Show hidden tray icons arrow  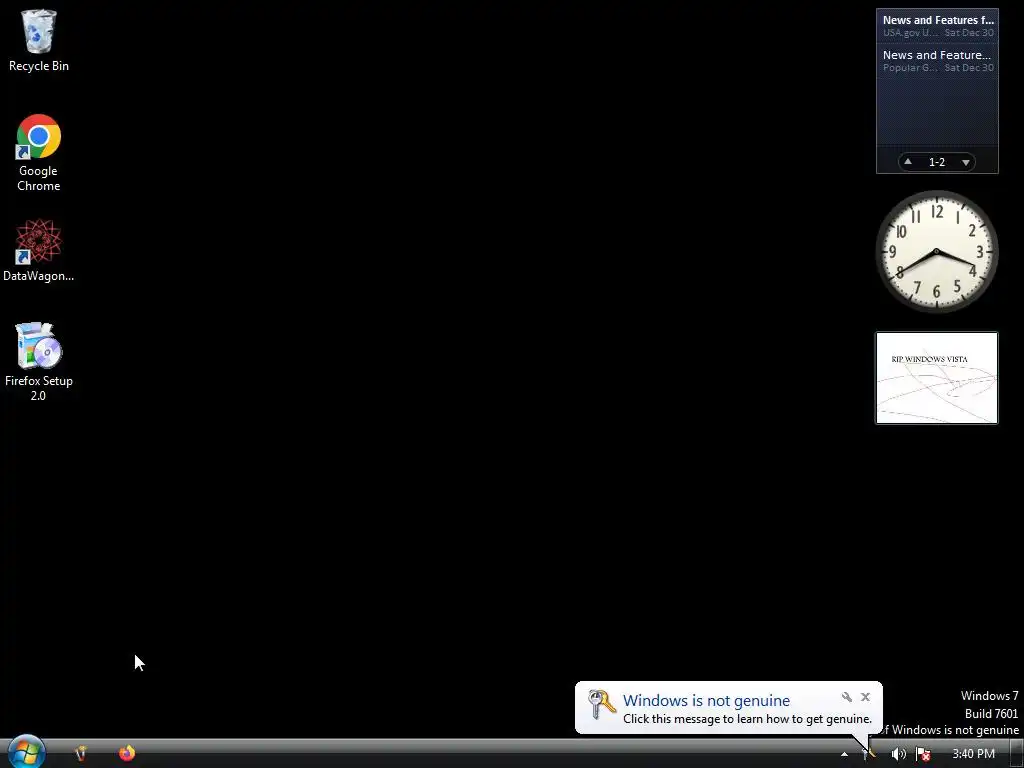(844, 754)
